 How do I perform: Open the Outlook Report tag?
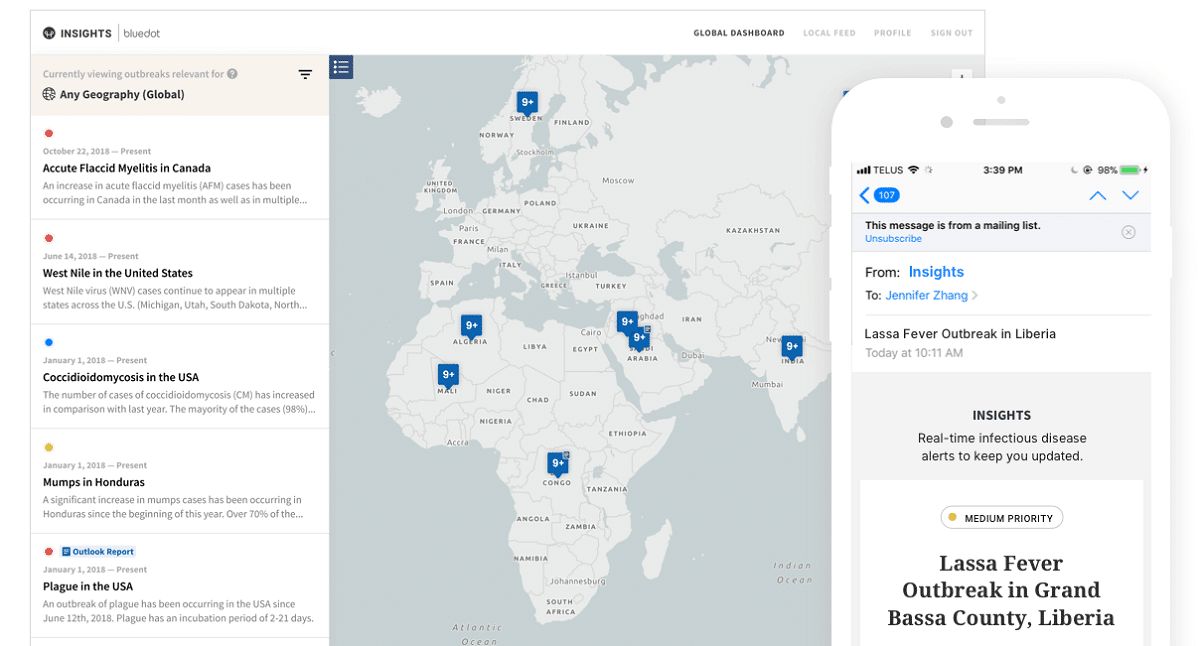pos(98,551)
